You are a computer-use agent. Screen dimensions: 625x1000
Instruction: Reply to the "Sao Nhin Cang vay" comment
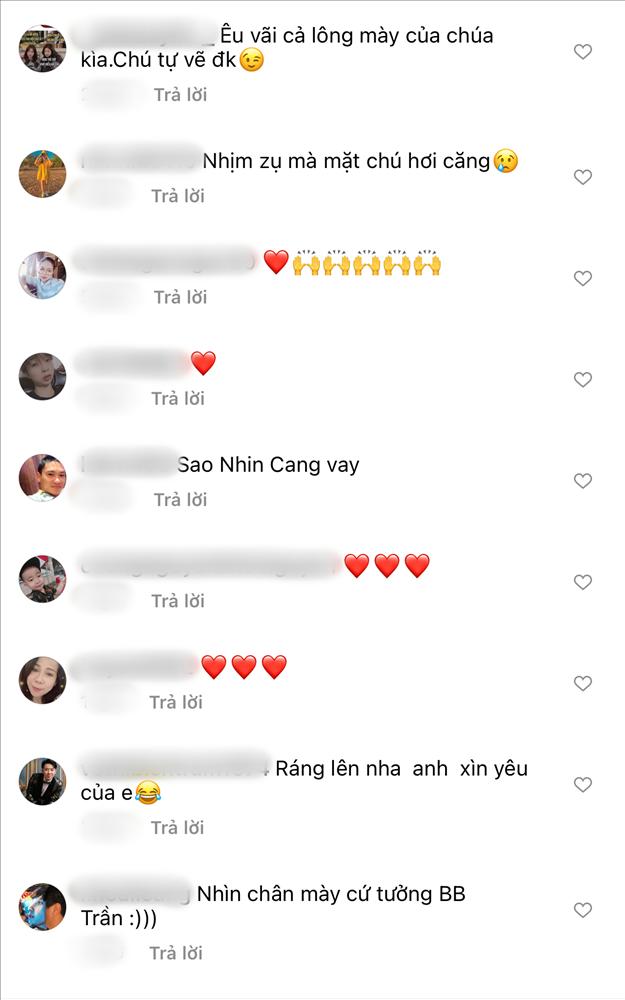tap(180, 499)
